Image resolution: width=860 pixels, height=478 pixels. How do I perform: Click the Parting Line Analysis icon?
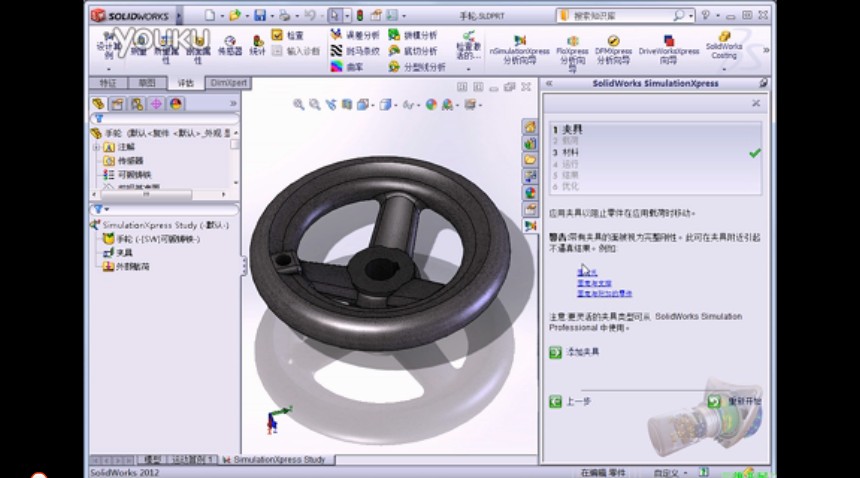[x=394, y=67]
